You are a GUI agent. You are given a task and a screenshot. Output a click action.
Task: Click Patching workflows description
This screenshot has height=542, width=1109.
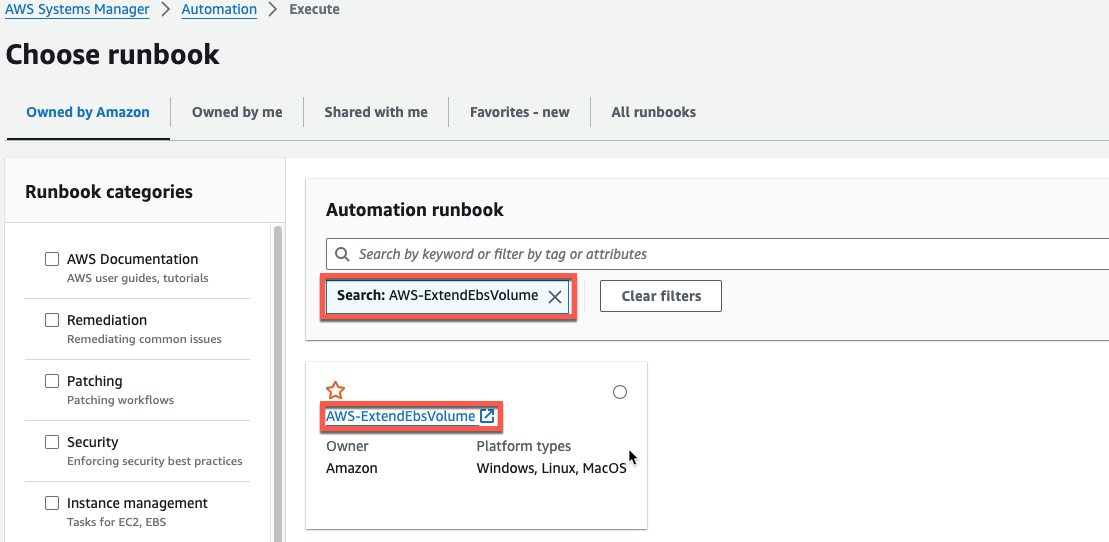point(120,400)
